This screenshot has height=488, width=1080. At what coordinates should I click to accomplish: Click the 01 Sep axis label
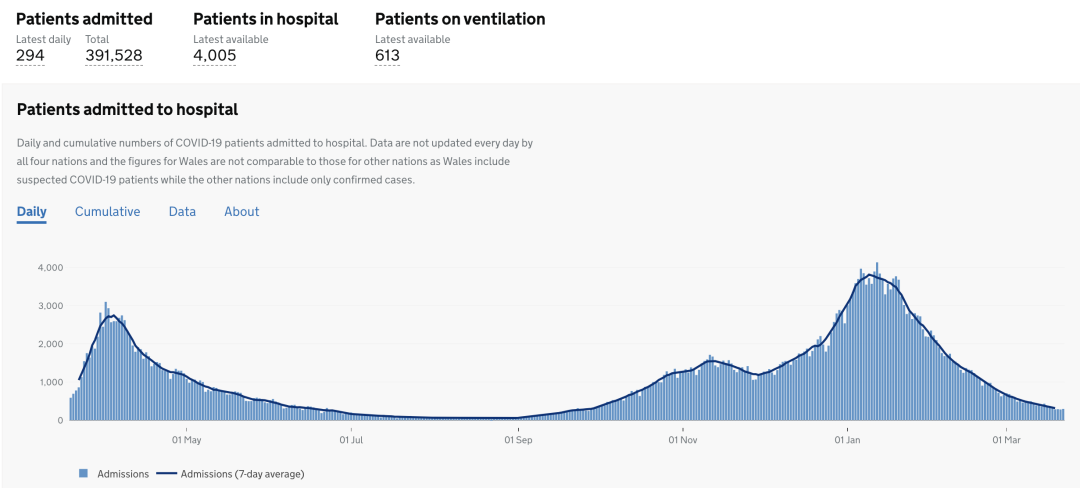(517, 439)
